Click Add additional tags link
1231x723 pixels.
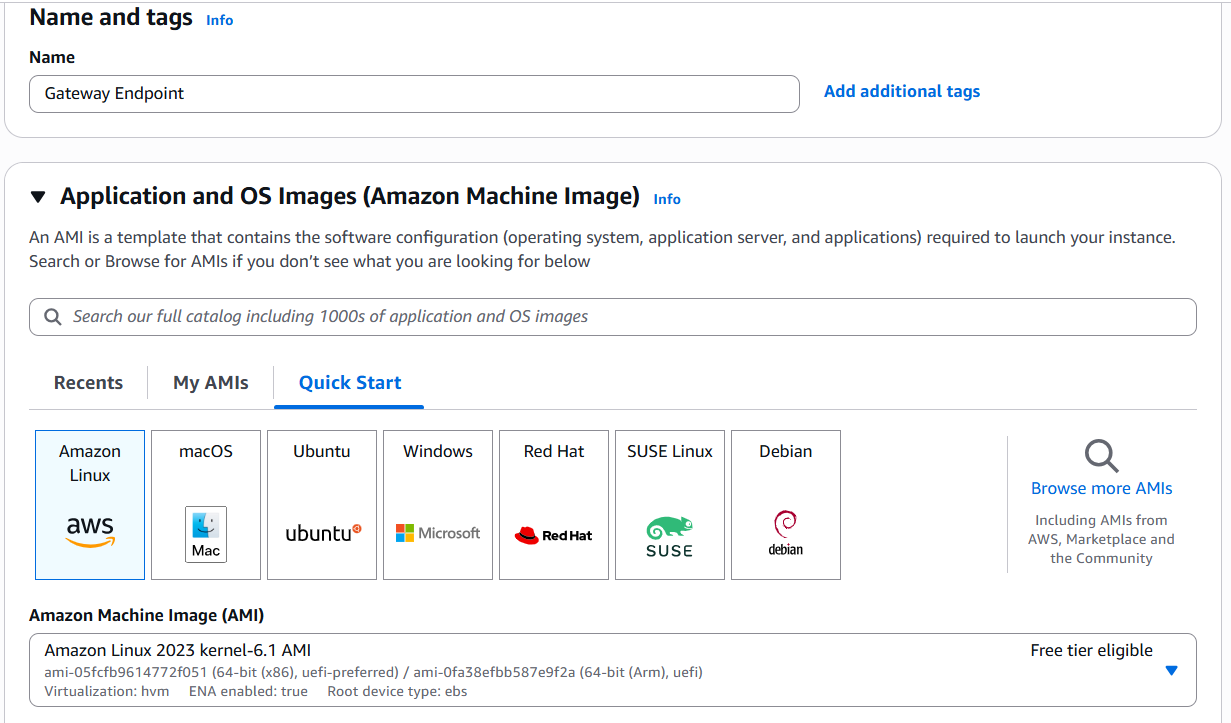point(902,92)
